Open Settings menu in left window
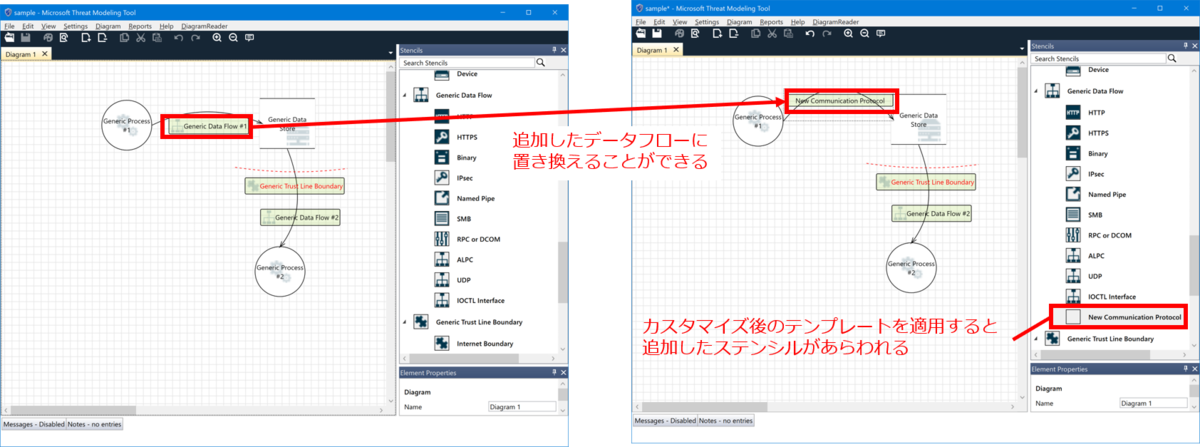Viewport: 1200px width, 447px height. pos(75,25)
